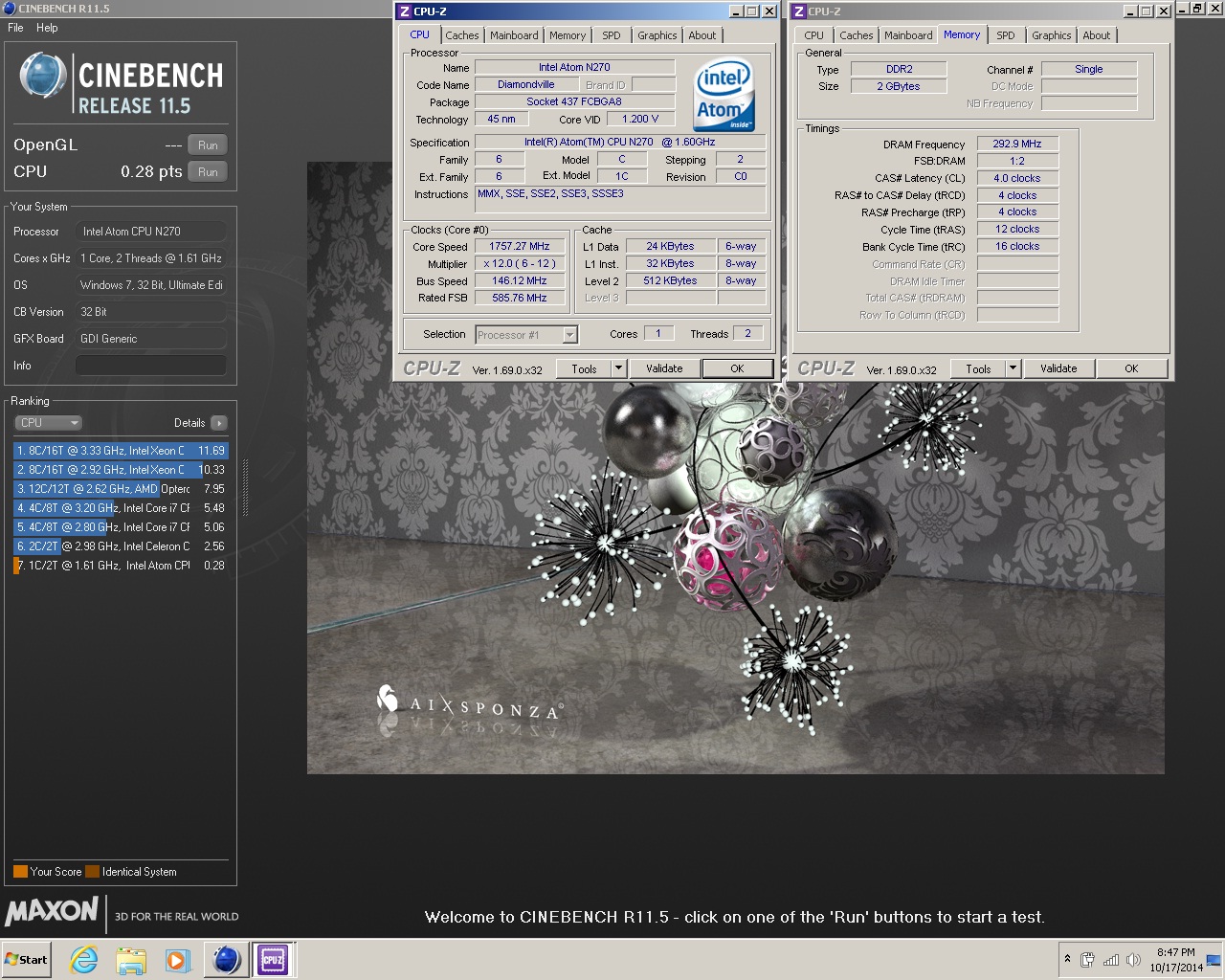Open About tab in left CPU-Z

702,35
